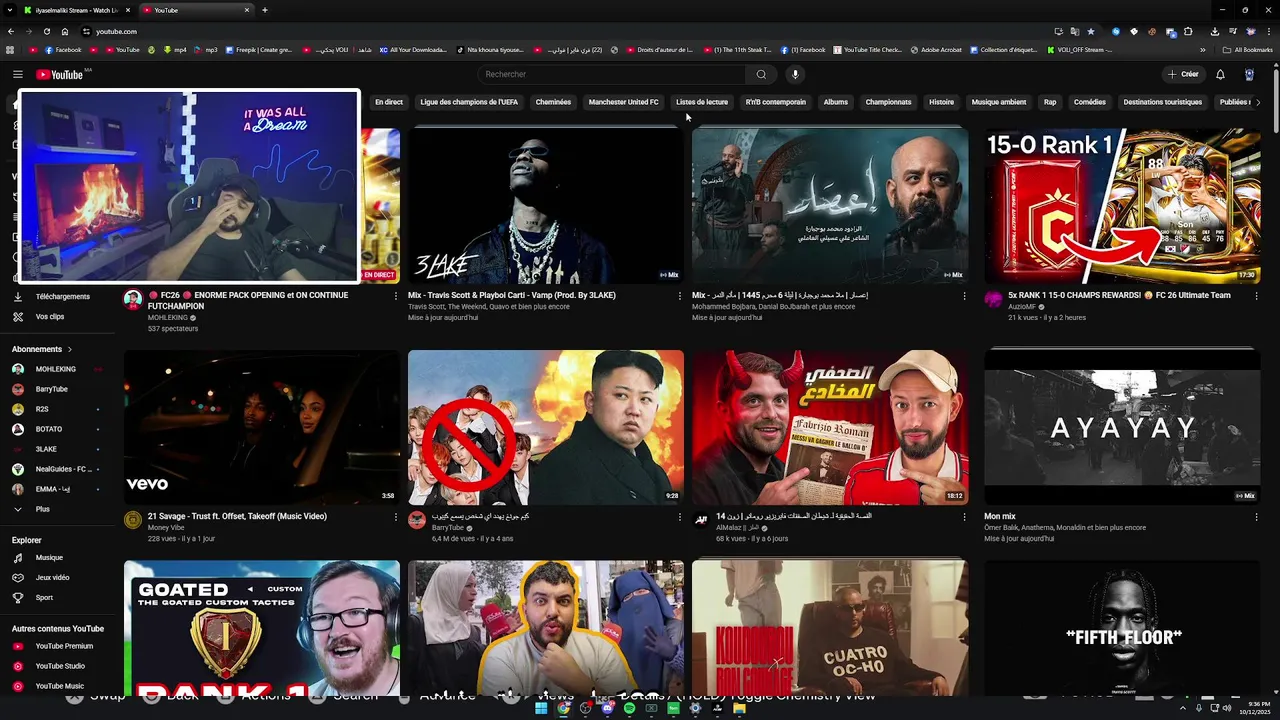Click the Money Vibe channel avatar

pyautogui.click(x=133, y=519)
